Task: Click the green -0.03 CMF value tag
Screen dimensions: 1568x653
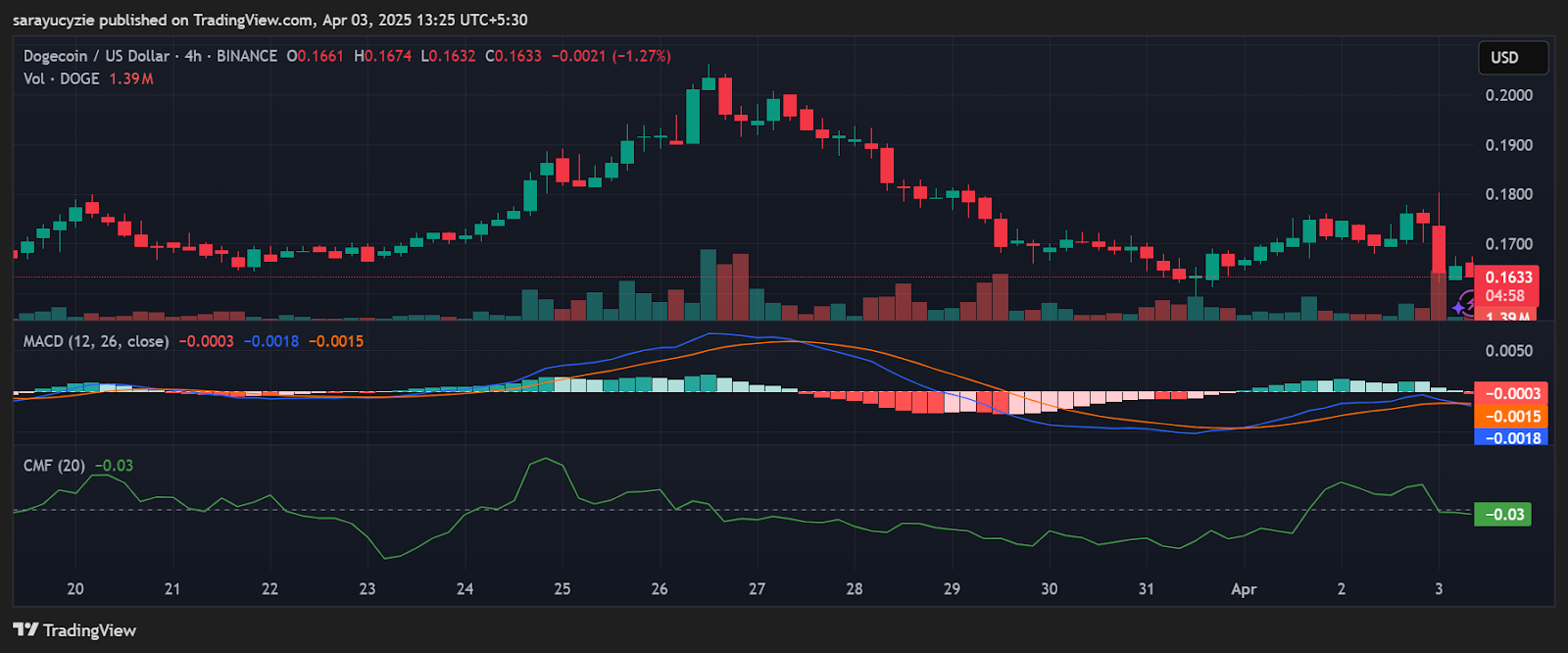Action: tap(1503, 515)
